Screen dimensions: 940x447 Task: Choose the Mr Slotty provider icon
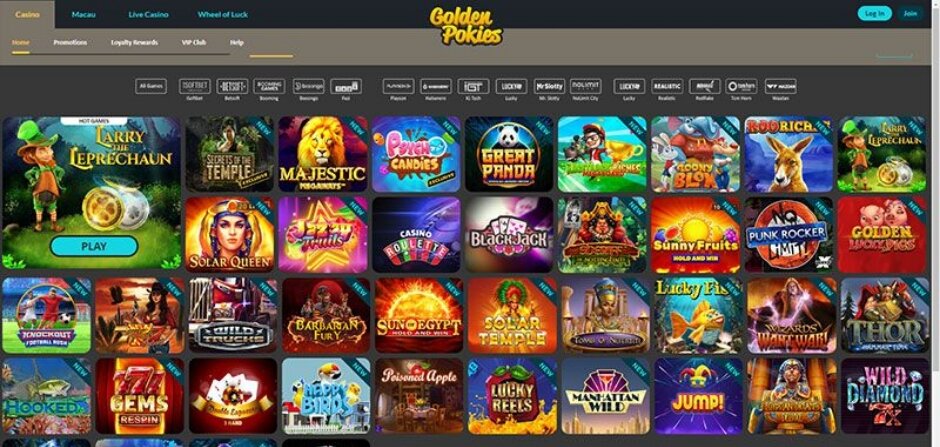pyautogui.click(x=549, y=86)
